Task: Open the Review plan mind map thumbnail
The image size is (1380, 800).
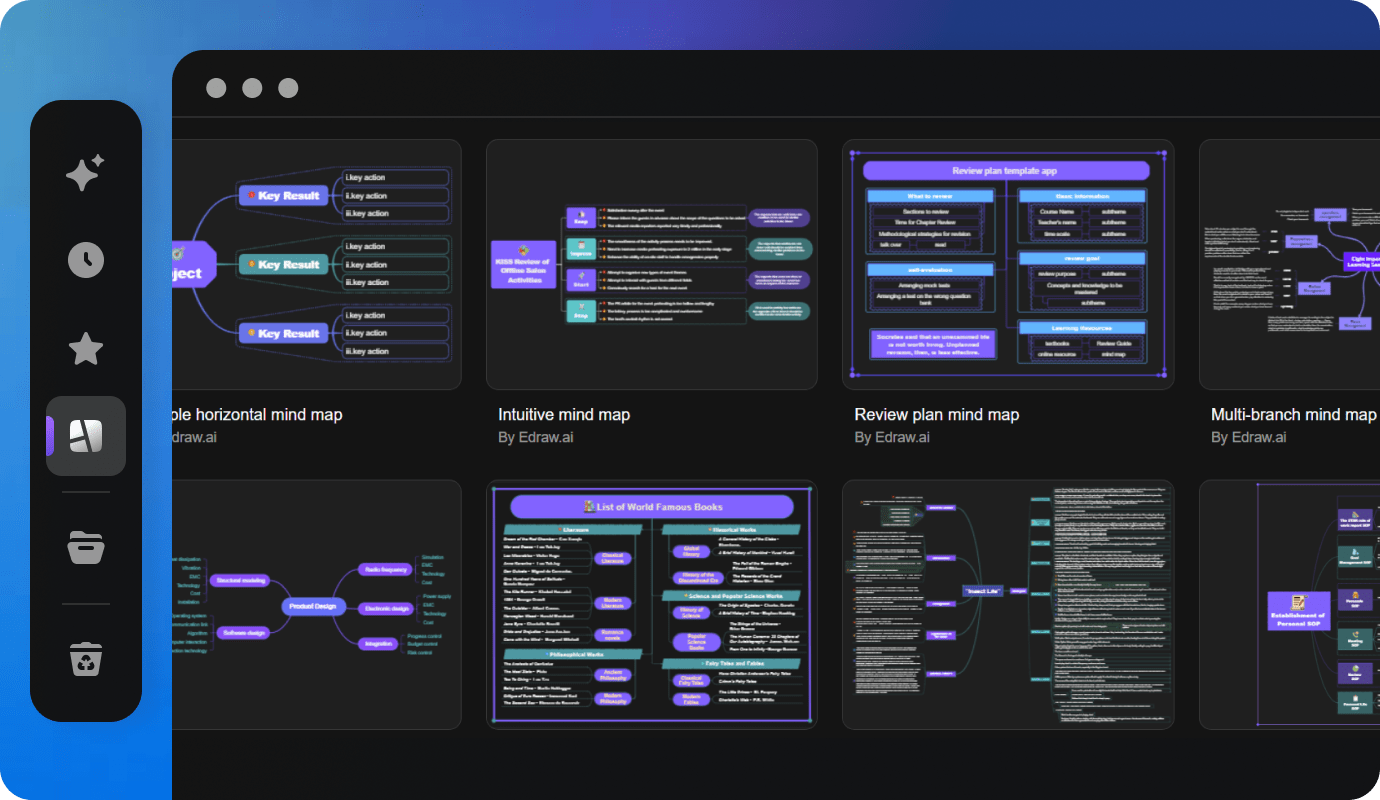Action: tap(1008, 264)
